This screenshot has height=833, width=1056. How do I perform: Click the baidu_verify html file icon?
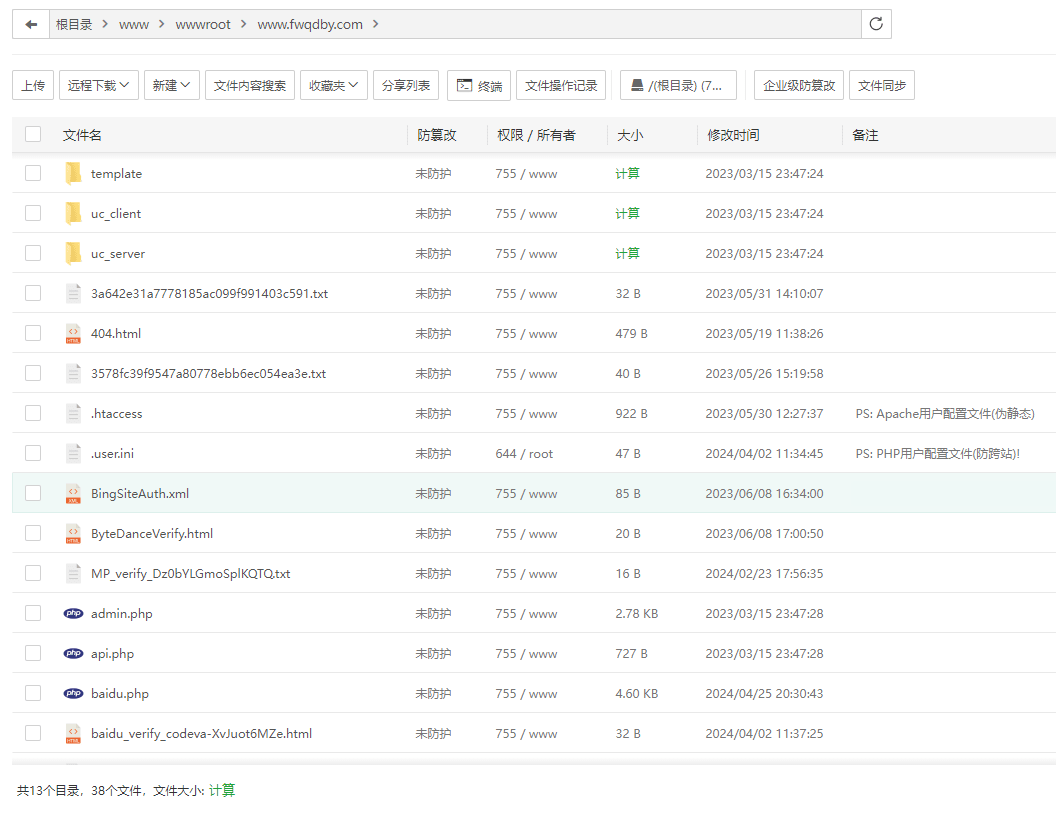tap(73, 733)
